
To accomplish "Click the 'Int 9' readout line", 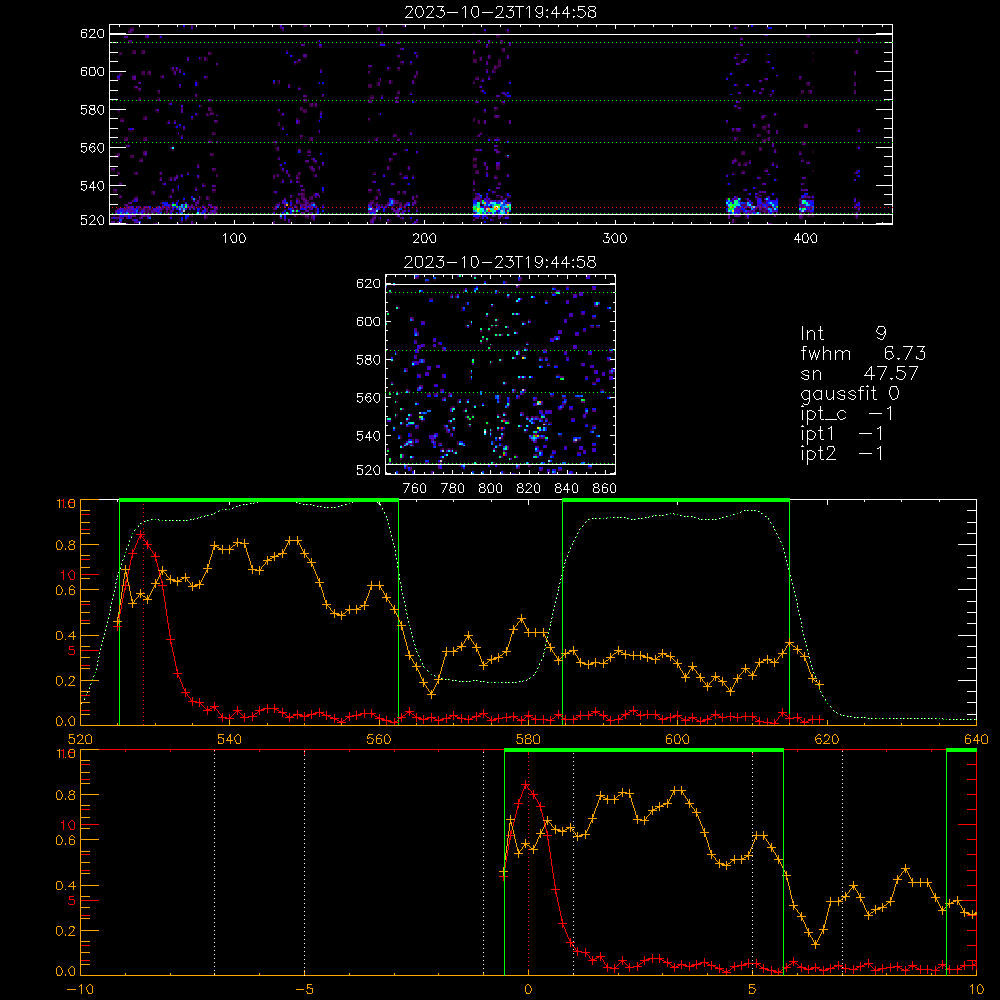I will tap(843, 333).
